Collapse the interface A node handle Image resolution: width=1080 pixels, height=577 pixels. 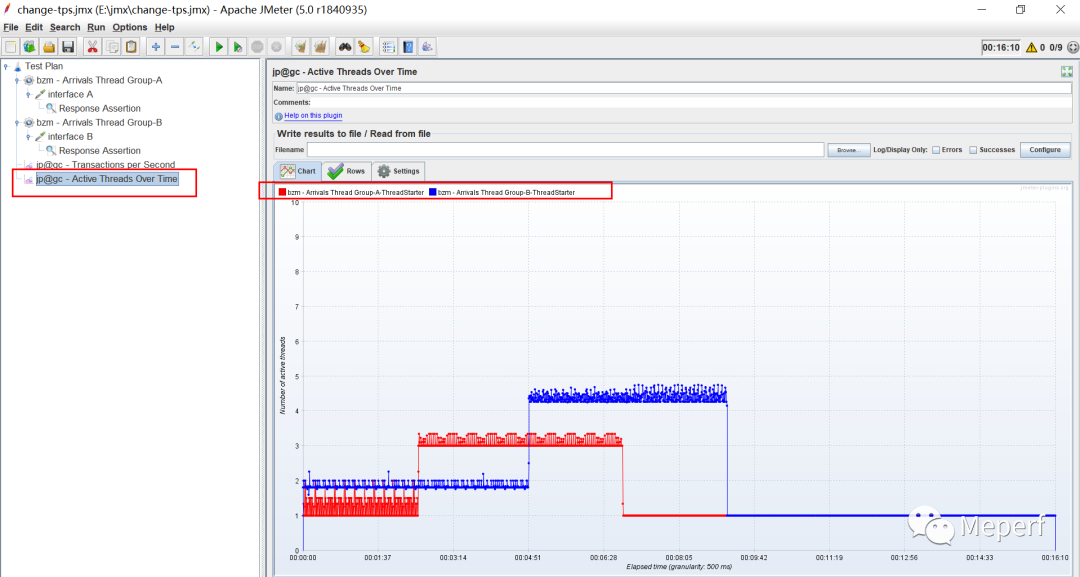(28, 94)
